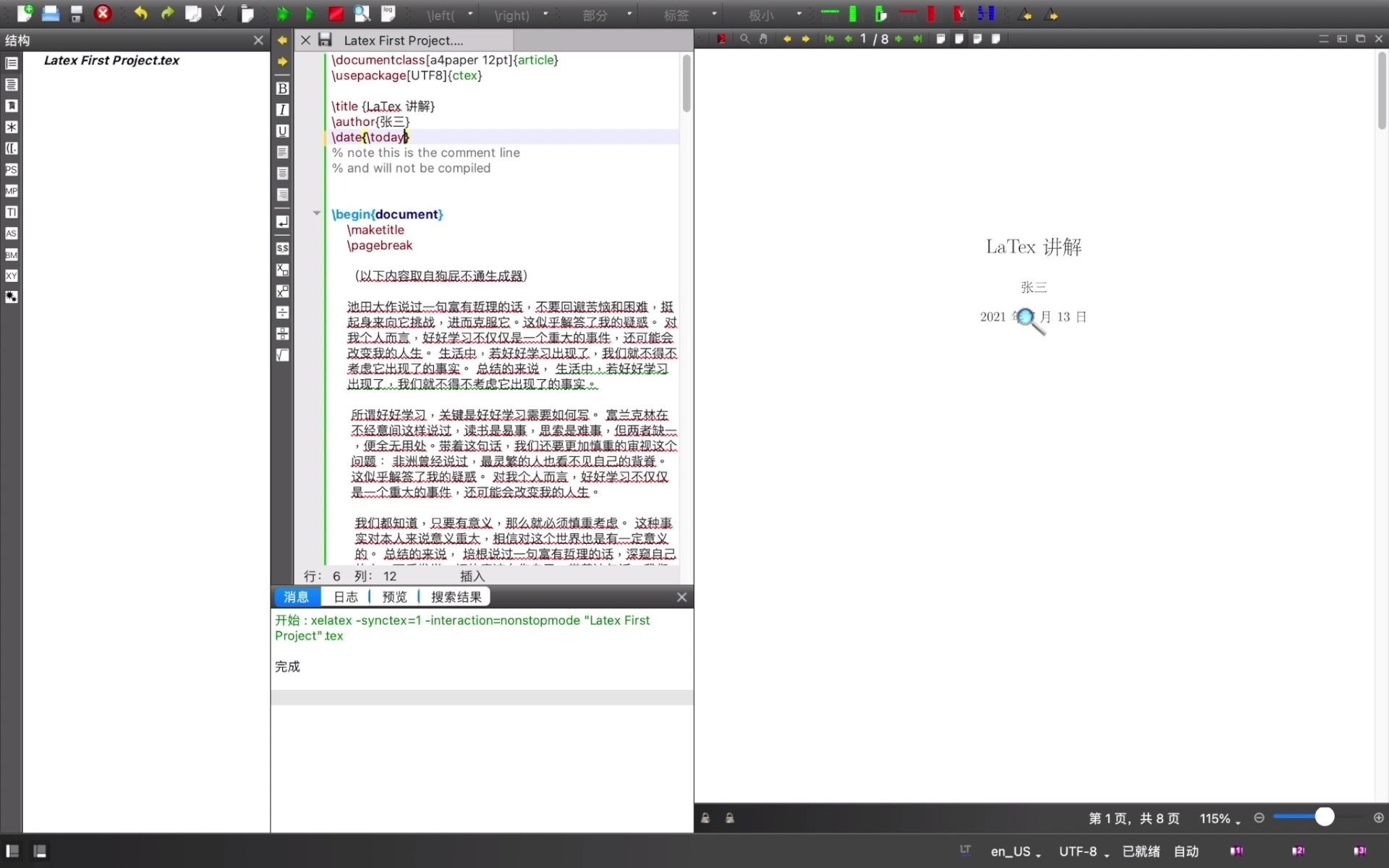The width and height of the screenshot is (1389, 868).
Task: Close the 结构 structure panel
Action: [258, 40]
